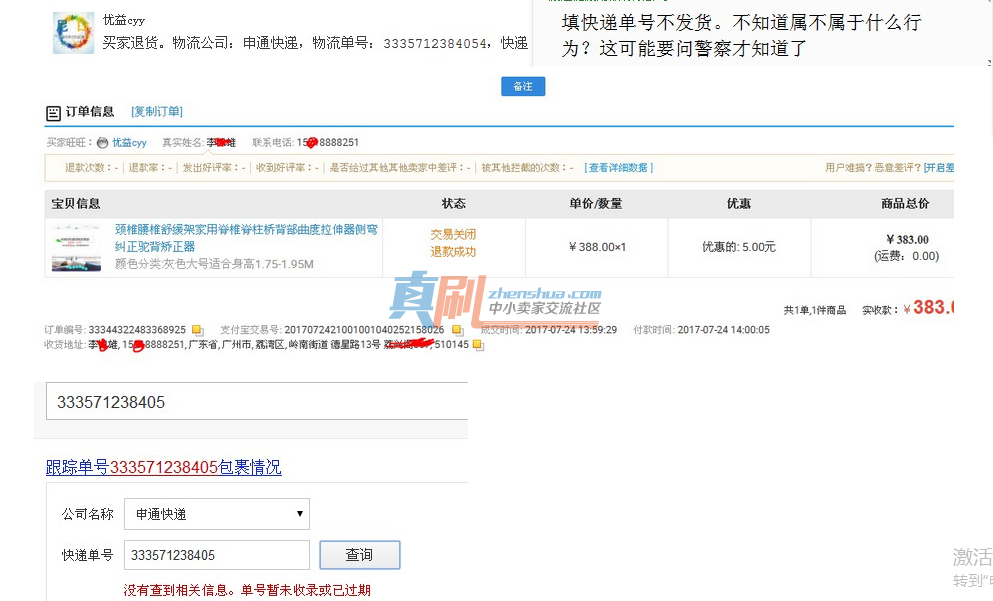
Task: Copy the 支付宝交易号 using its yellow icon
Action: click(x=457, y=330)
